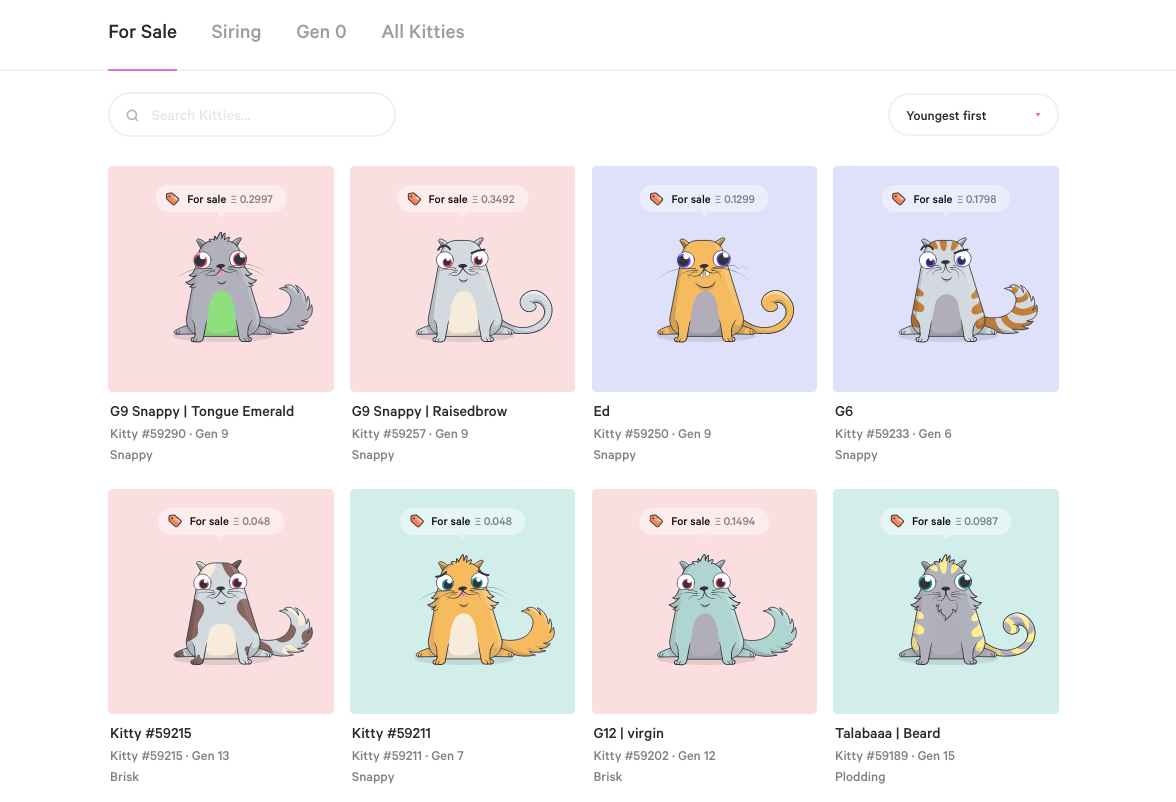The image size is (1176, 802).
Task: Open the teal G12 virgin cat image
Action: (704, 602)
